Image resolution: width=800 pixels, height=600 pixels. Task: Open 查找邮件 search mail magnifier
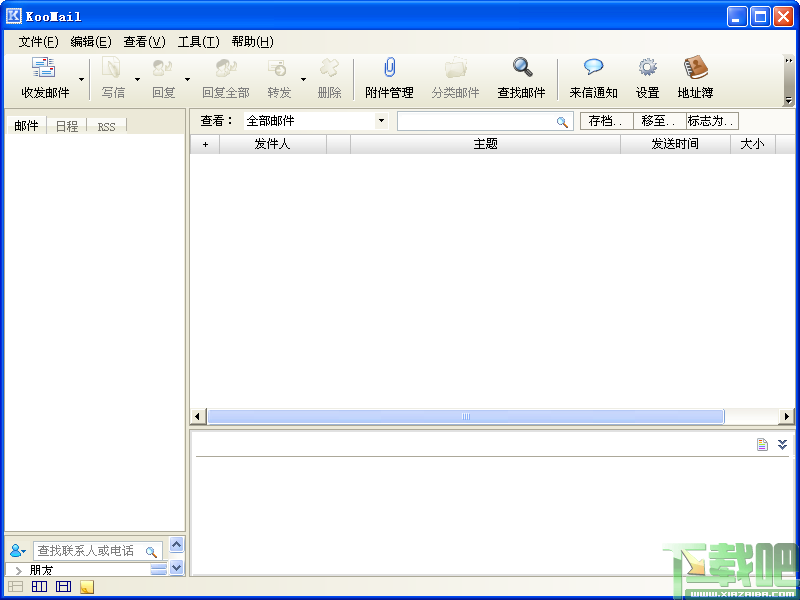(x=522, y=67)
